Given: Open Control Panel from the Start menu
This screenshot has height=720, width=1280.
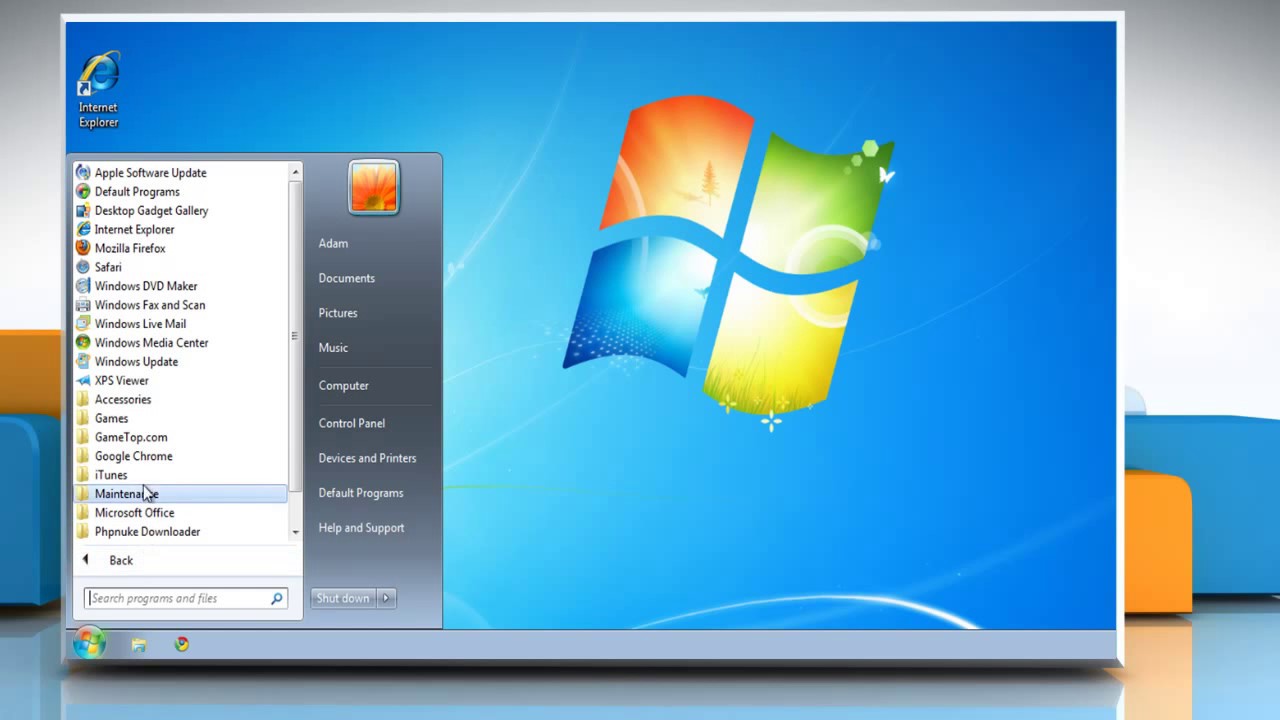Looking at the screenshot, I should coord(351,423).
